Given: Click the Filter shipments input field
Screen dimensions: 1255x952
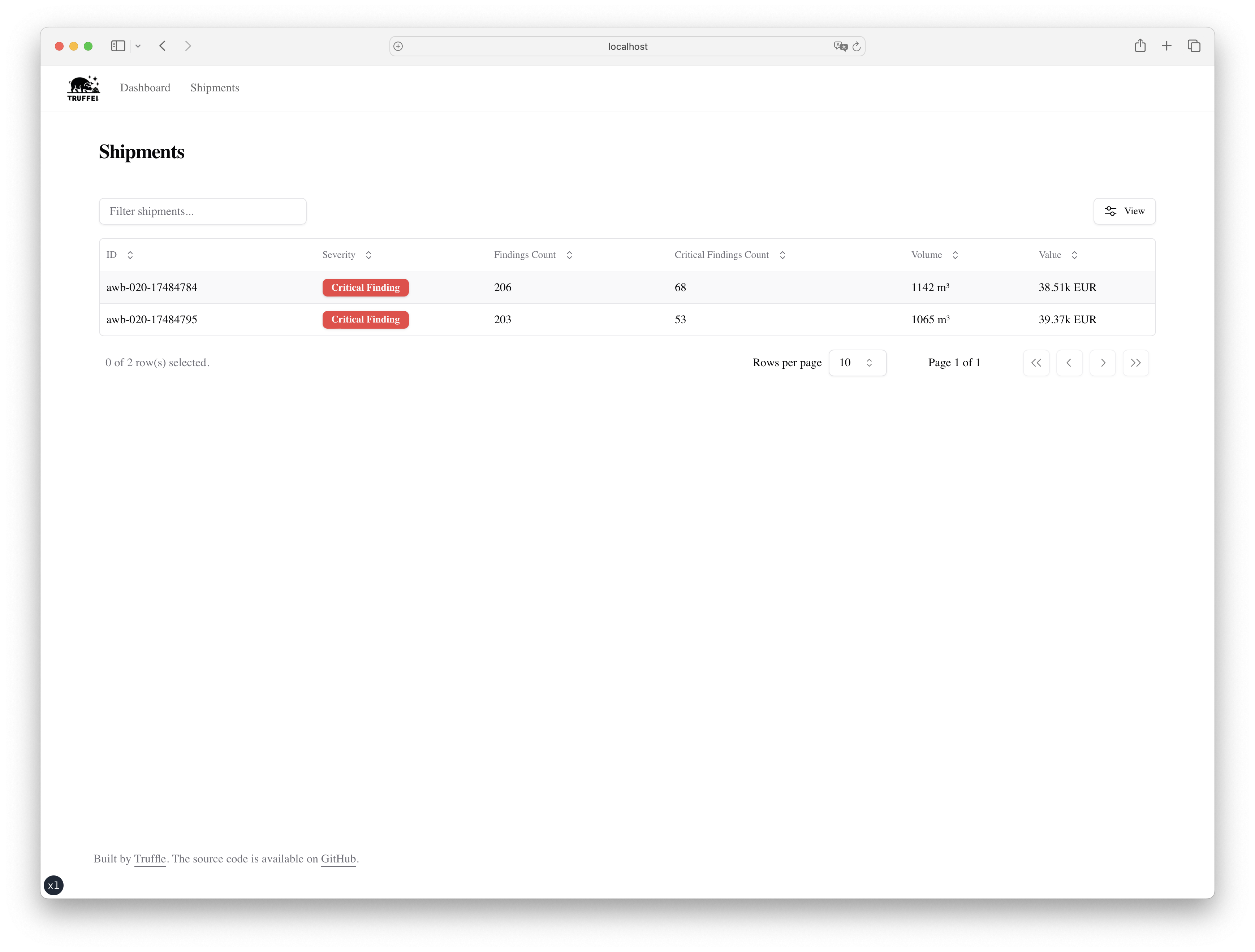Looking at the screenshot, I should 203,211.
